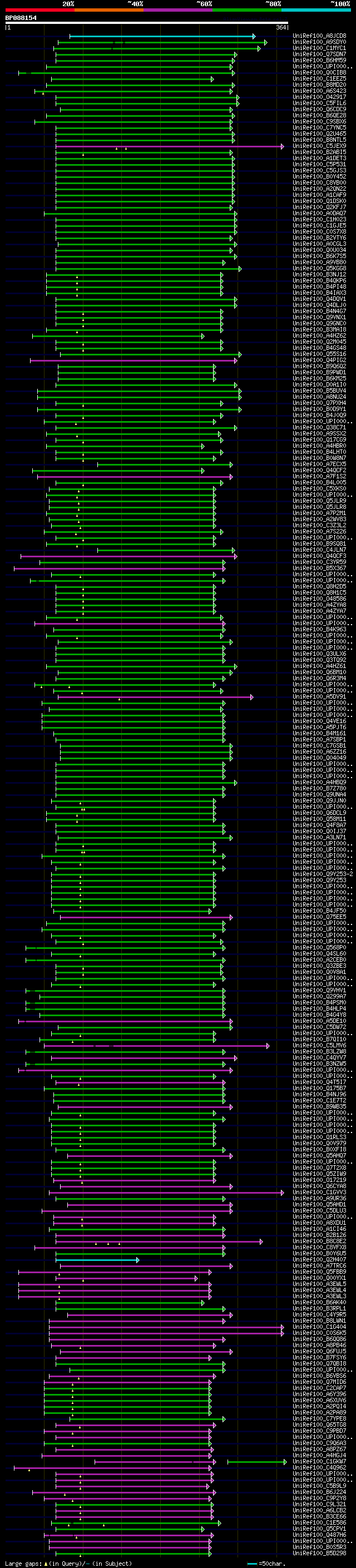The width and height of the screenshot is (356, 1568).
Task: Select the UniRef100_B3RPL1 entry
Action: [x=319, y=1309]
